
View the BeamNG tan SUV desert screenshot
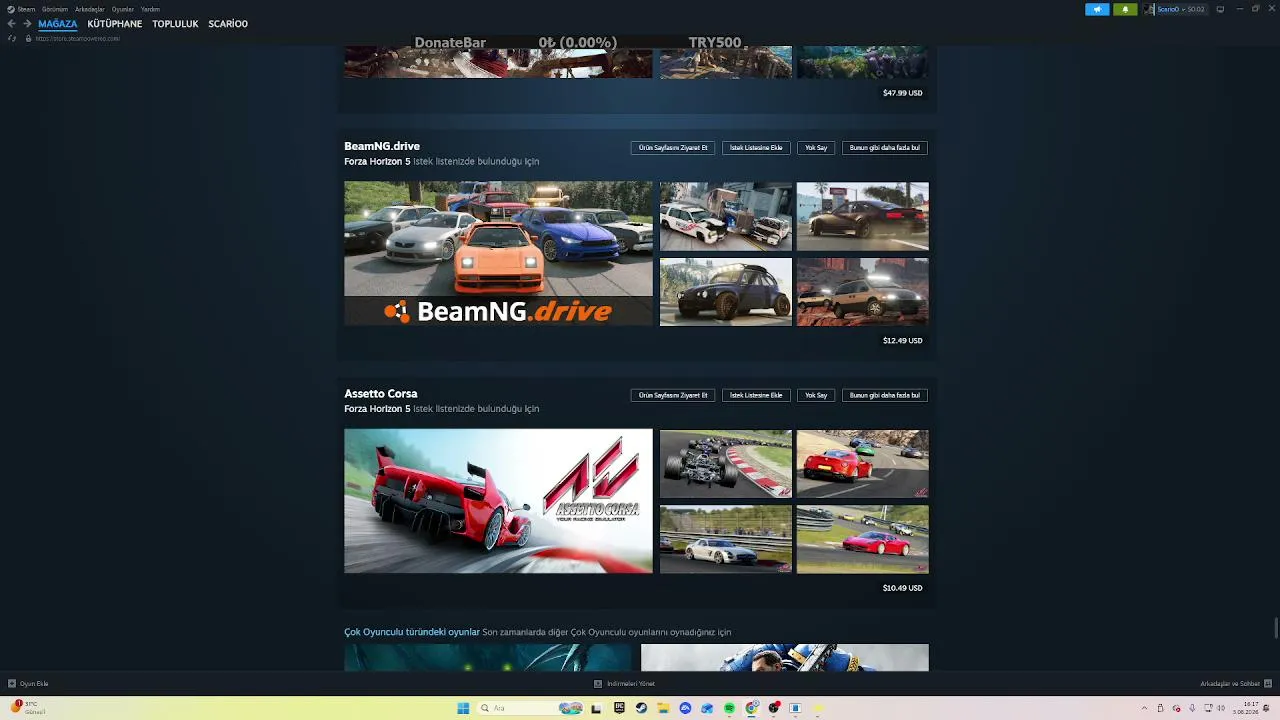coord(863,292)
